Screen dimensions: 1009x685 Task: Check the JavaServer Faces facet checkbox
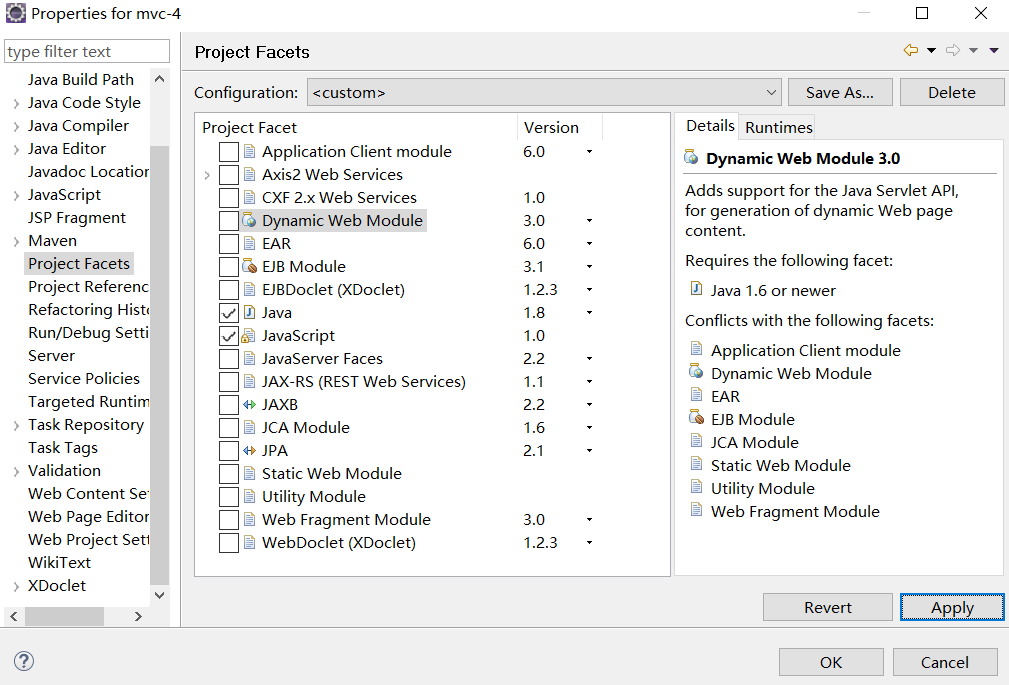pos(229,359)
